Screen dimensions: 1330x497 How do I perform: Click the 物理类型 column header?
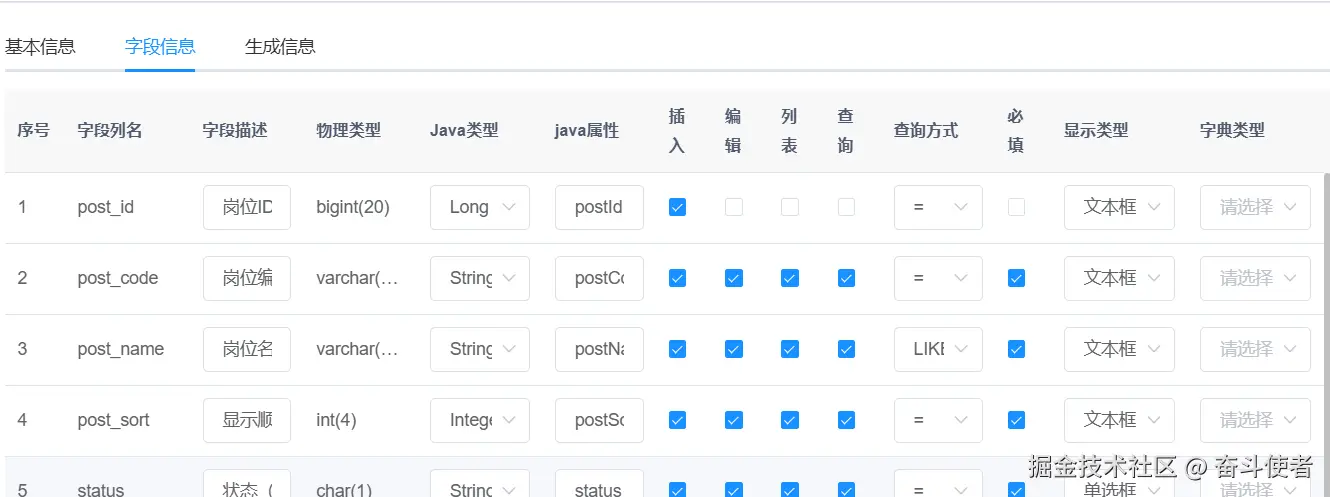click(349, 130)
